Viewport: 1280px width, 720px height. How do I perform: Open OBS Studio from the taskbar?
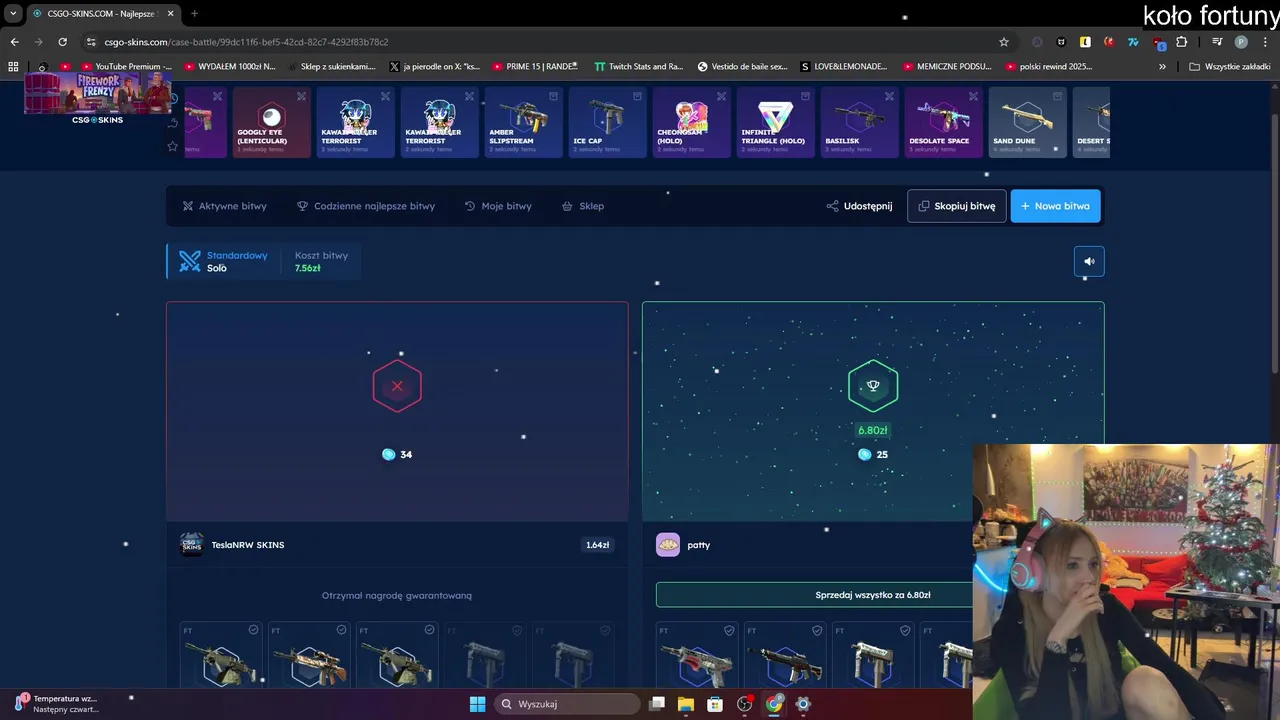click(744, 704)
